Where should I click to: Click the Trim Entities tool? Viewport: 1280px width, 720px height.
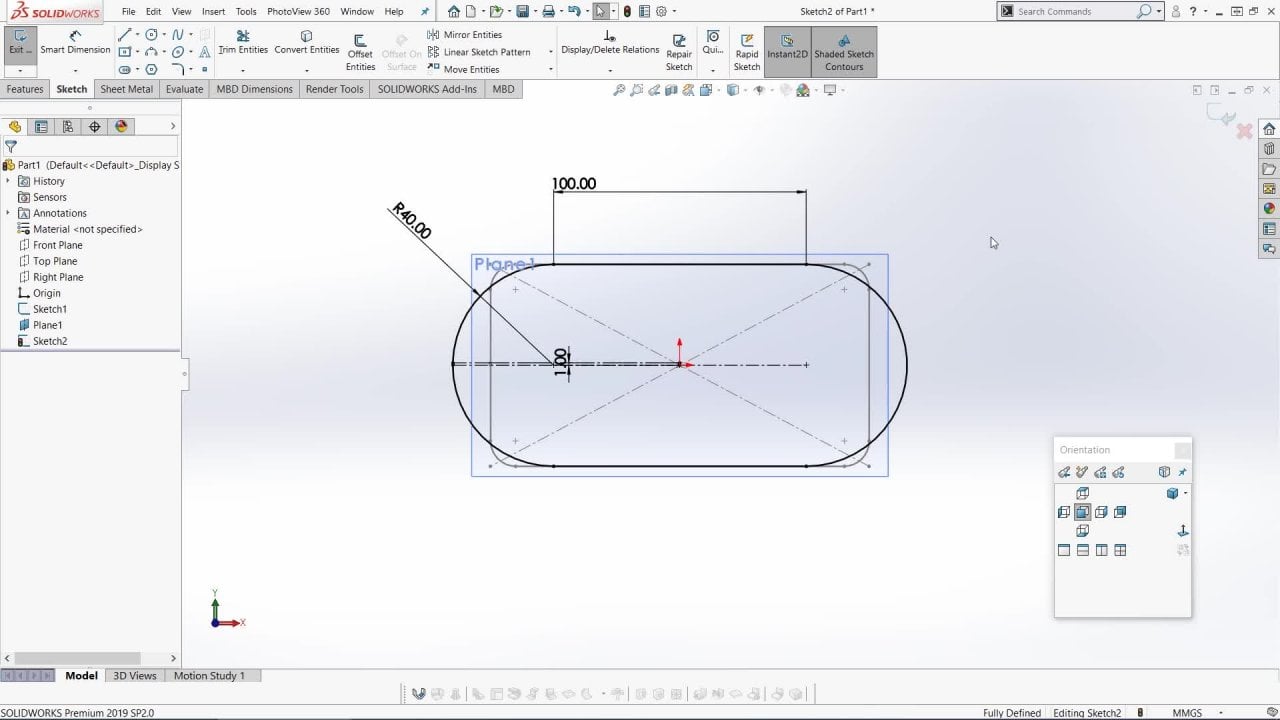243,42
